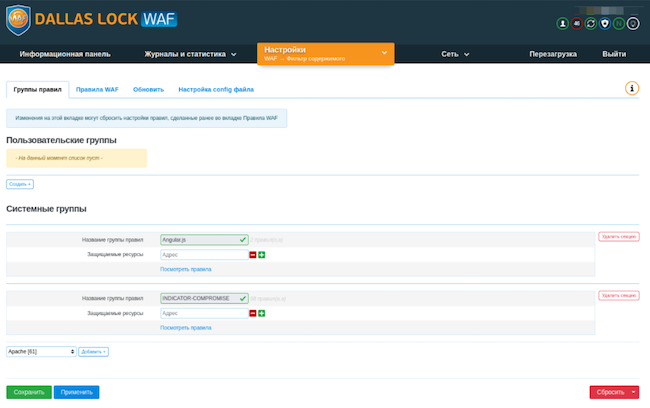
Task: Open the user profile status icon
Action: click(x=563, y=24)
